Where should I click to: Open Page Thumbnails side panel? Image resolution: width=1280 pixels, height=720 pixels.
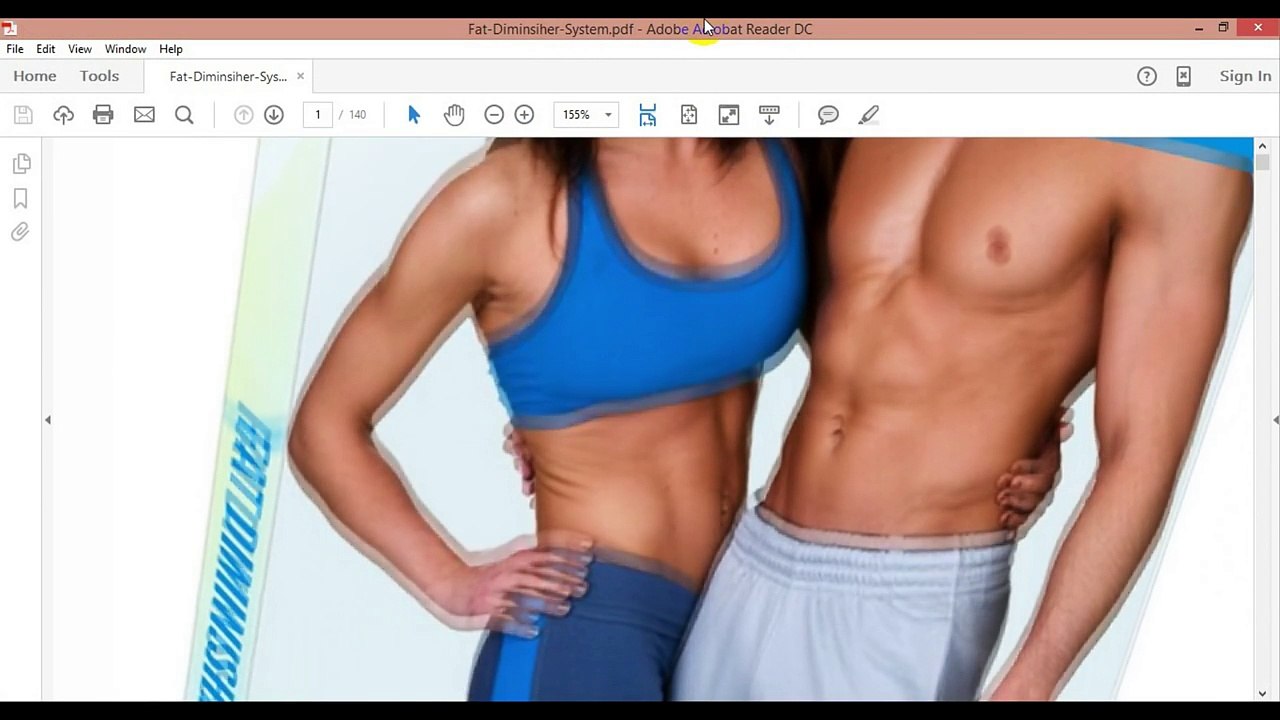[21, 163]
